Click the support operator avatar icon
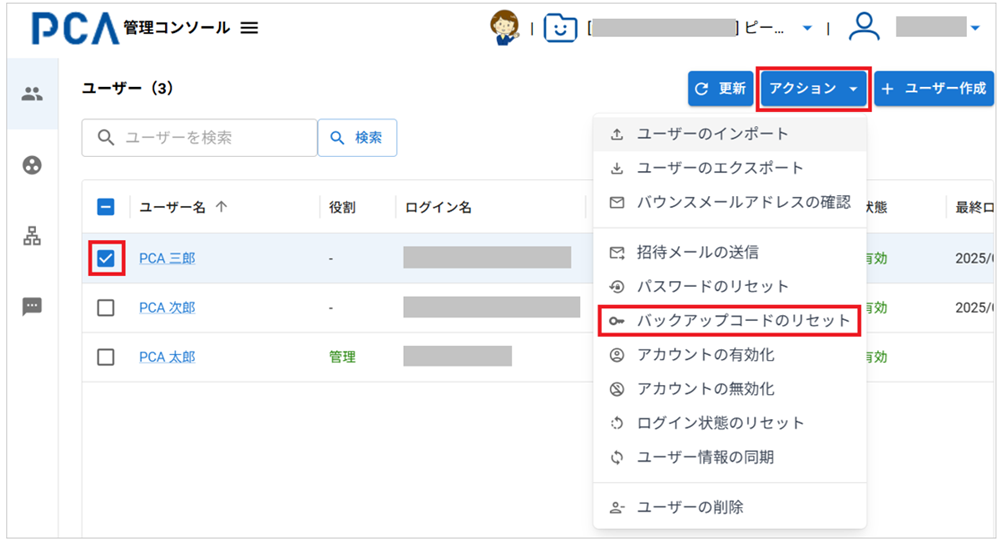 pos(504,28)
